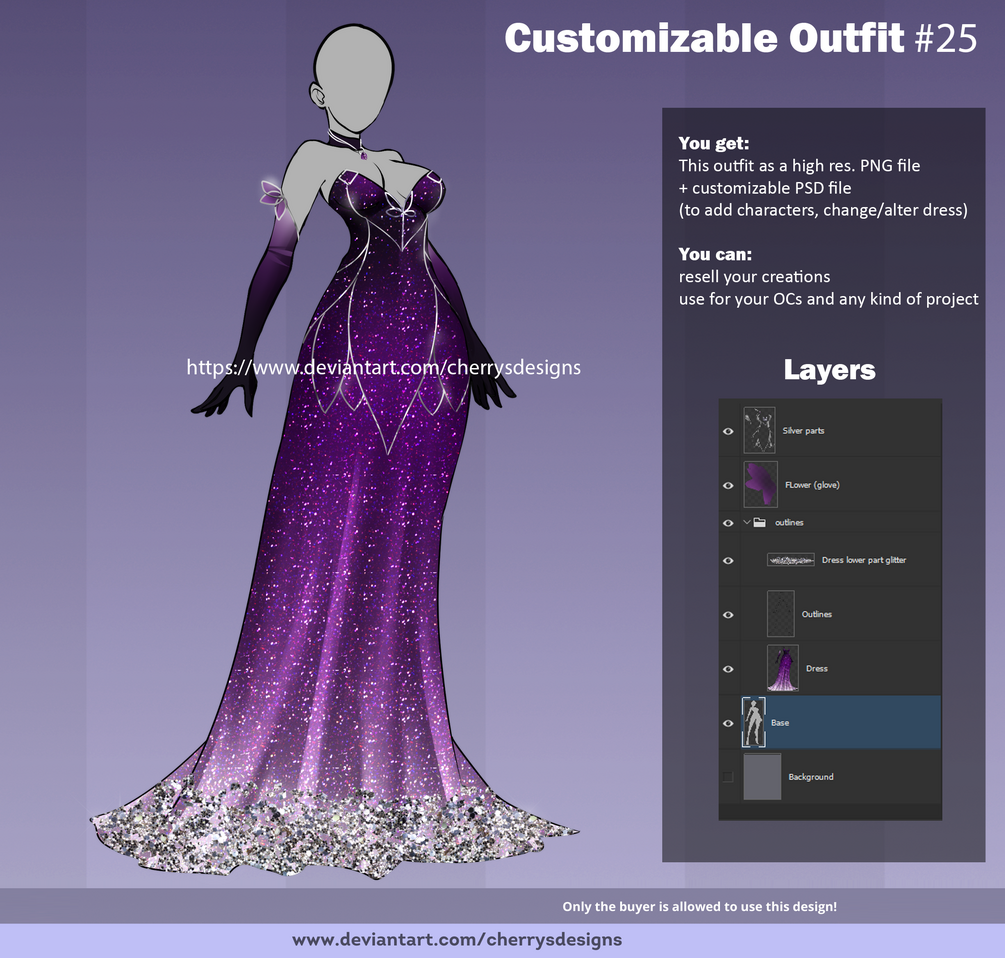Click the "Background" layer name

(811, 777)
